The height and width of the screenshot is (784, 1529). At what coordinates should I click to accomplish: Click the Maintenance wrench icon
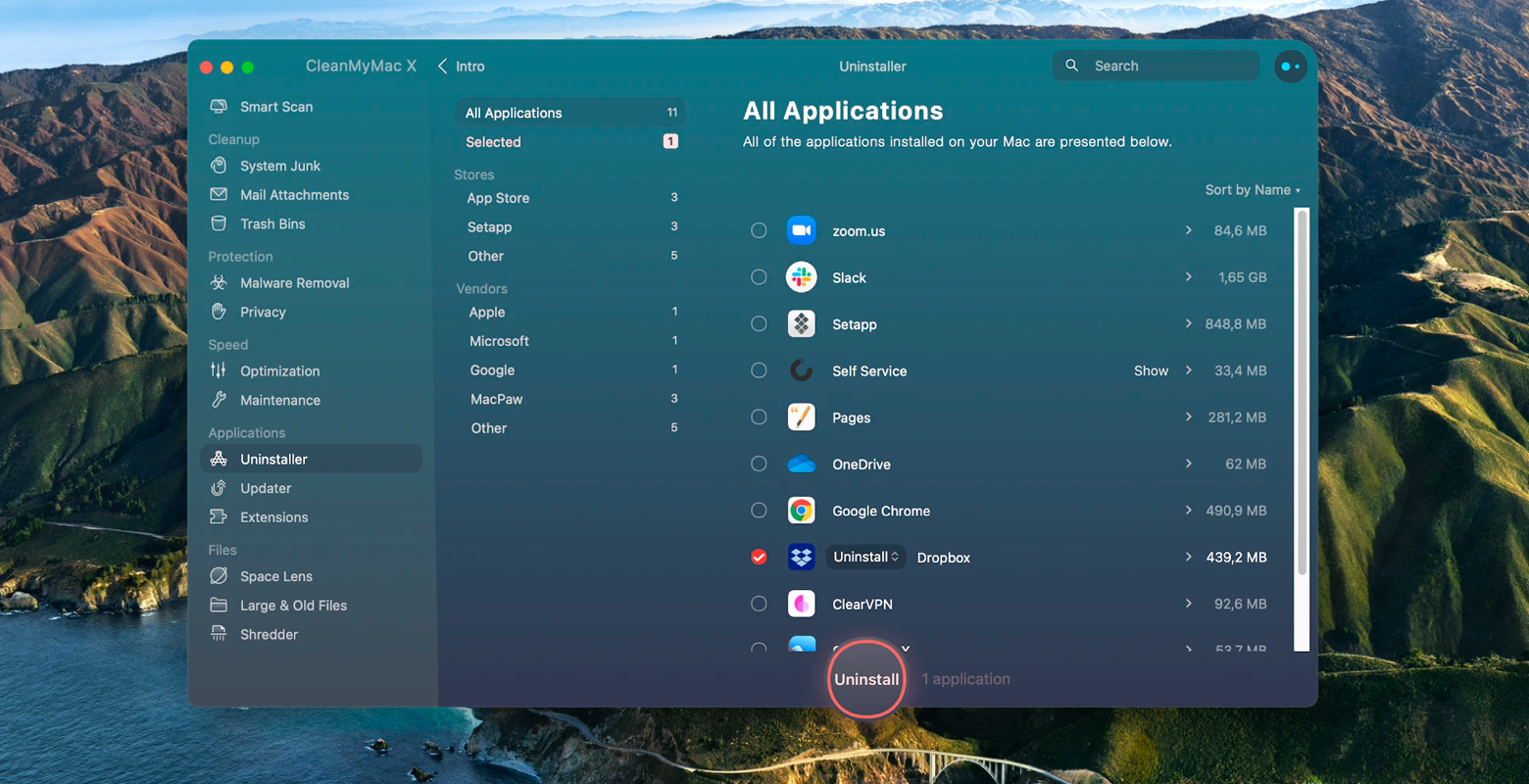coord(219,400)
